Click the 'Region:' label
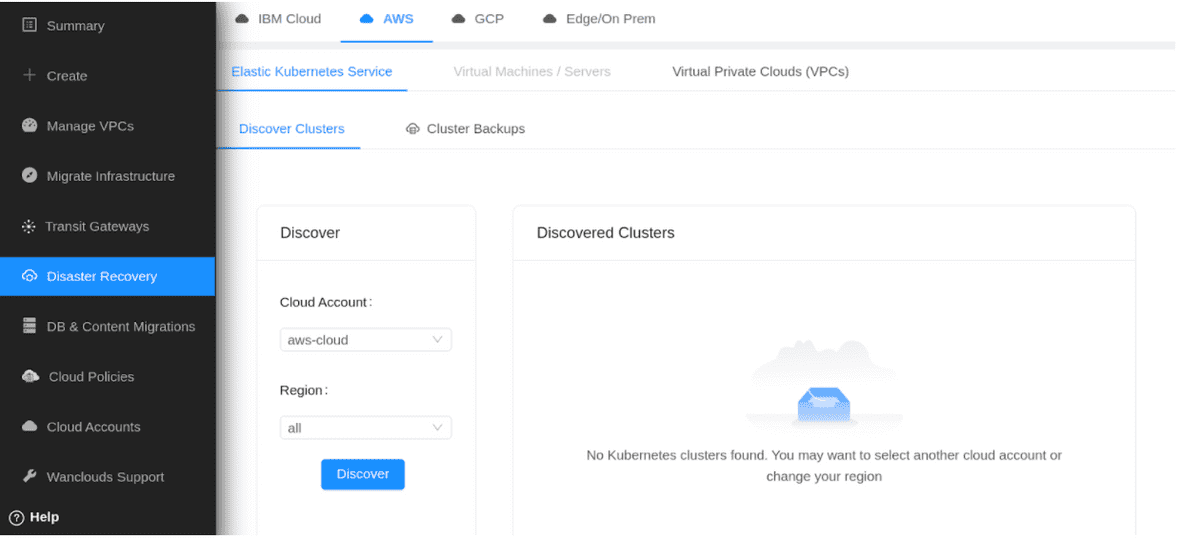Screen dimensions: 1200x539 (304, 390)
